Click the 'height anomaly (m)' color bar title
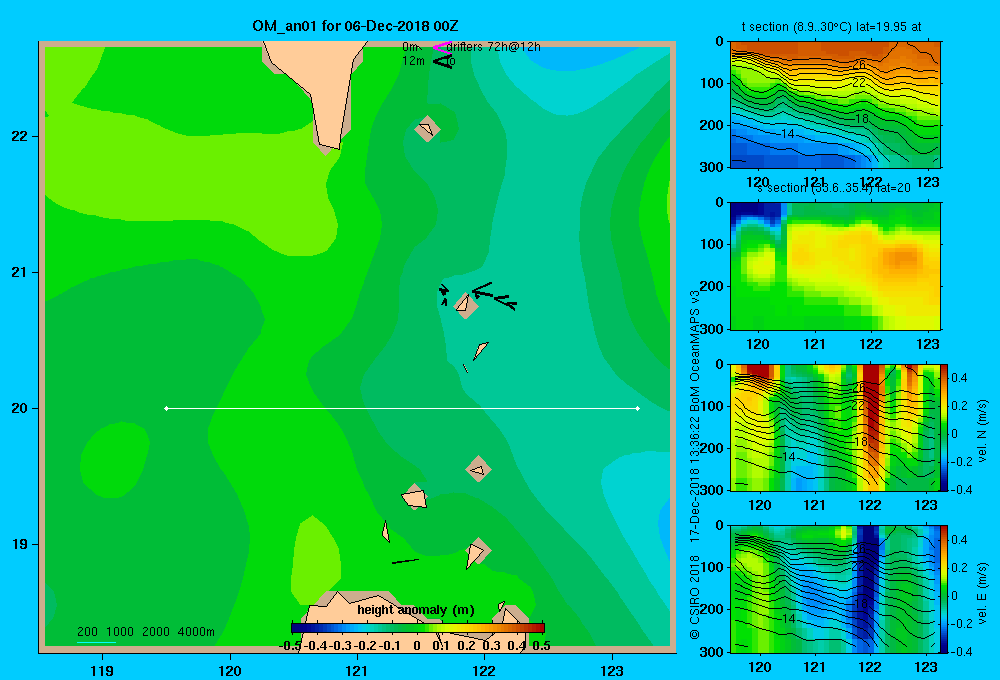This screenshot has width=1000, height=680. point(416,610)
